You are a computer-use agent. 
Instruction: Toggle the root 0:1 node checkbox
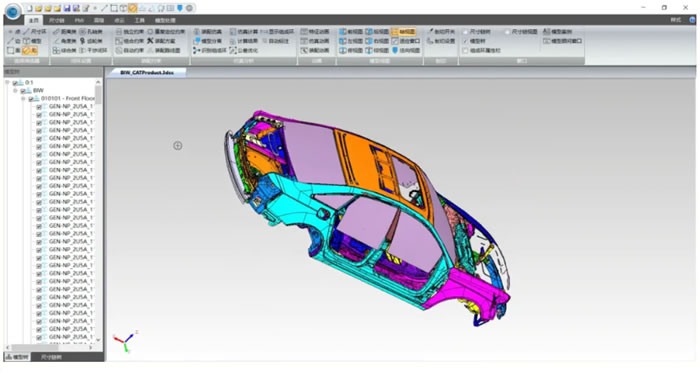click(x=15, y=83)
